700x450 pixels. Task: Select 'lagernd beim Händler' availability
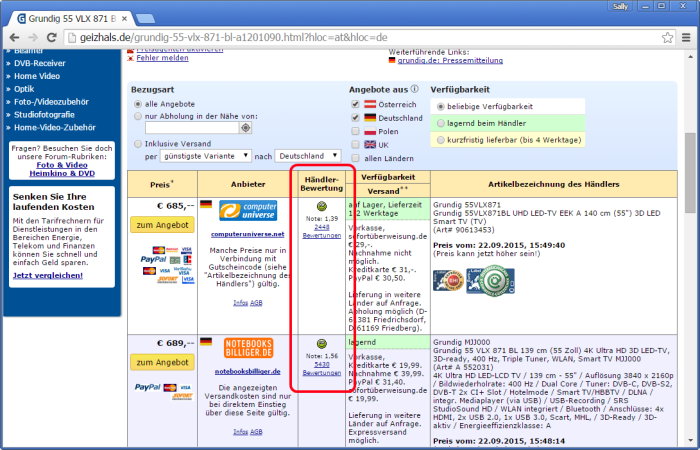click(x=441, y=123)
